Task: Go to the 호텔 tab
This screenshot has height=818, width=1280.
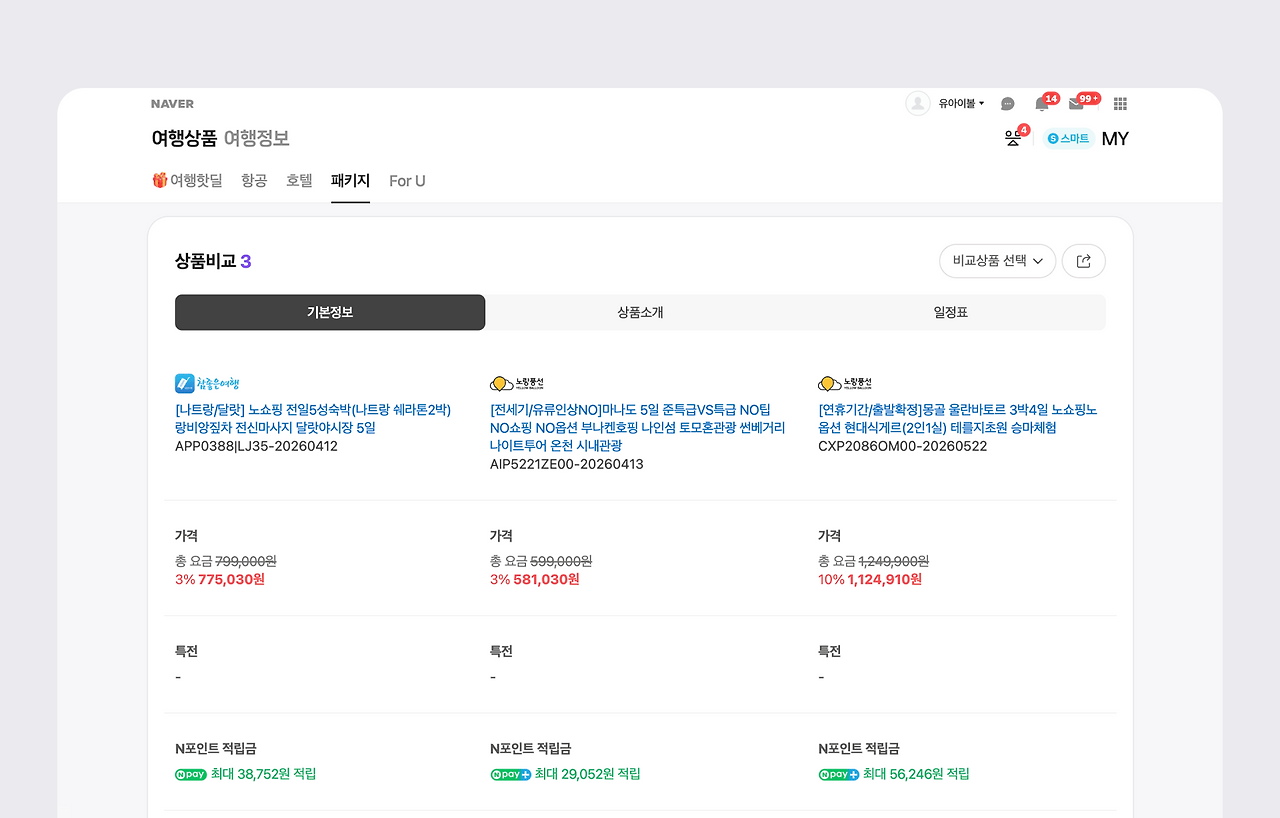Action: point(299,181)
